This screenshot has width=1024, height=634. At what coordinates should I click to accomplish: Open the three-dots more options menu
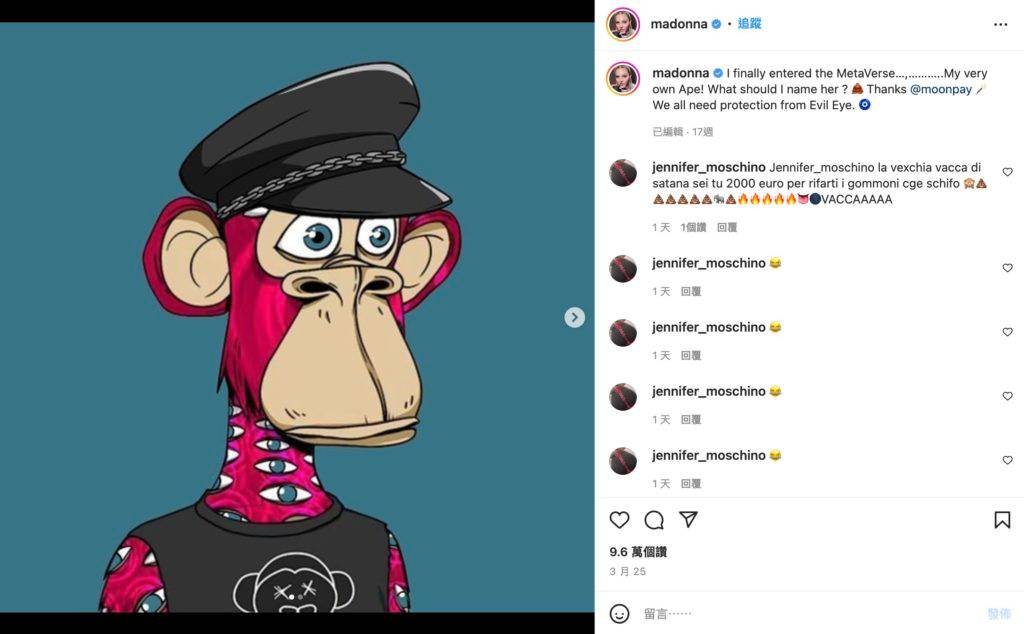tap(1001, 24)
